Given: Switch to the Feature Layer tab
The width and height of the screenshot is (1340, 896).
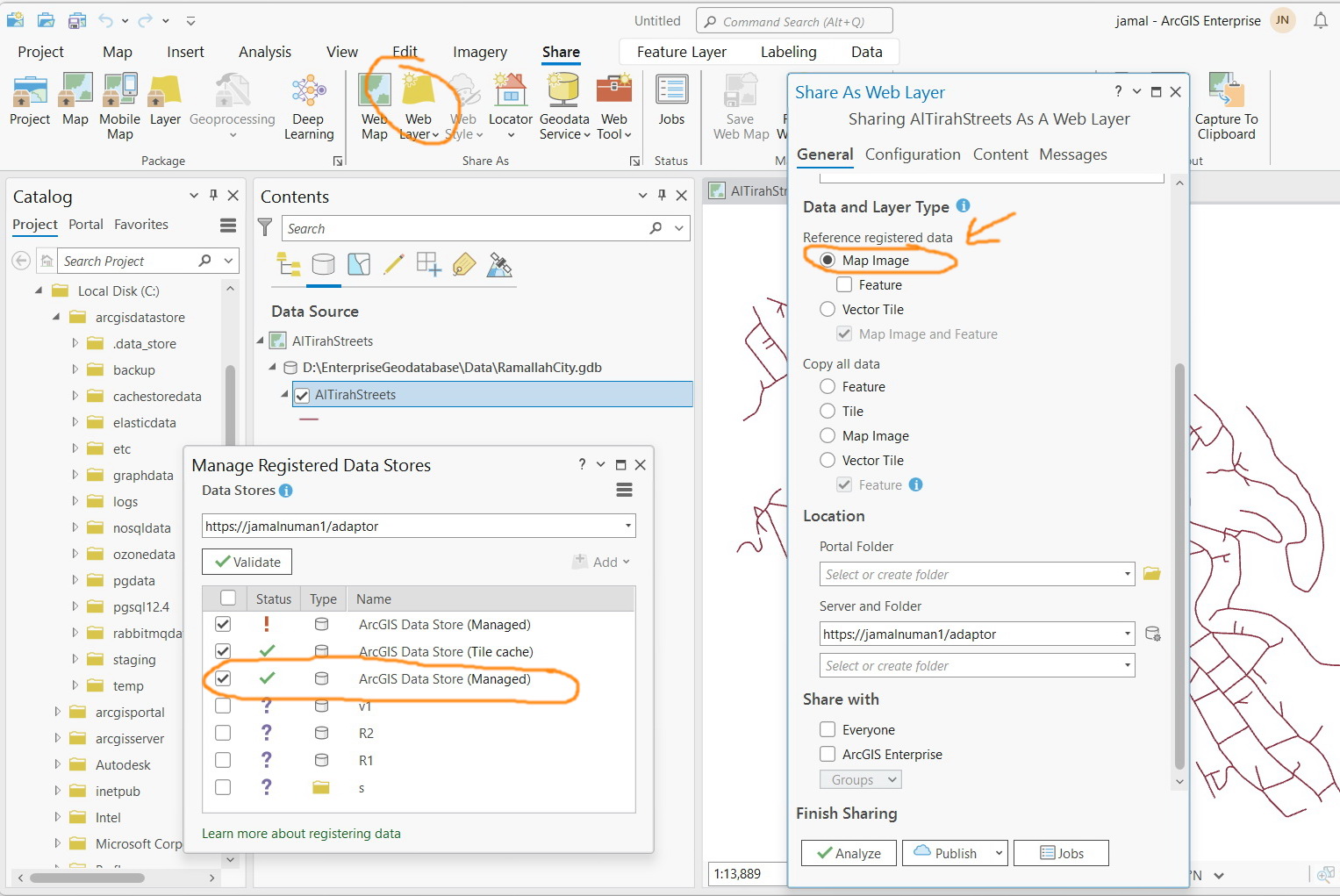Looking at the screenshot, I should pyautogui.click(x=682, y=52).
